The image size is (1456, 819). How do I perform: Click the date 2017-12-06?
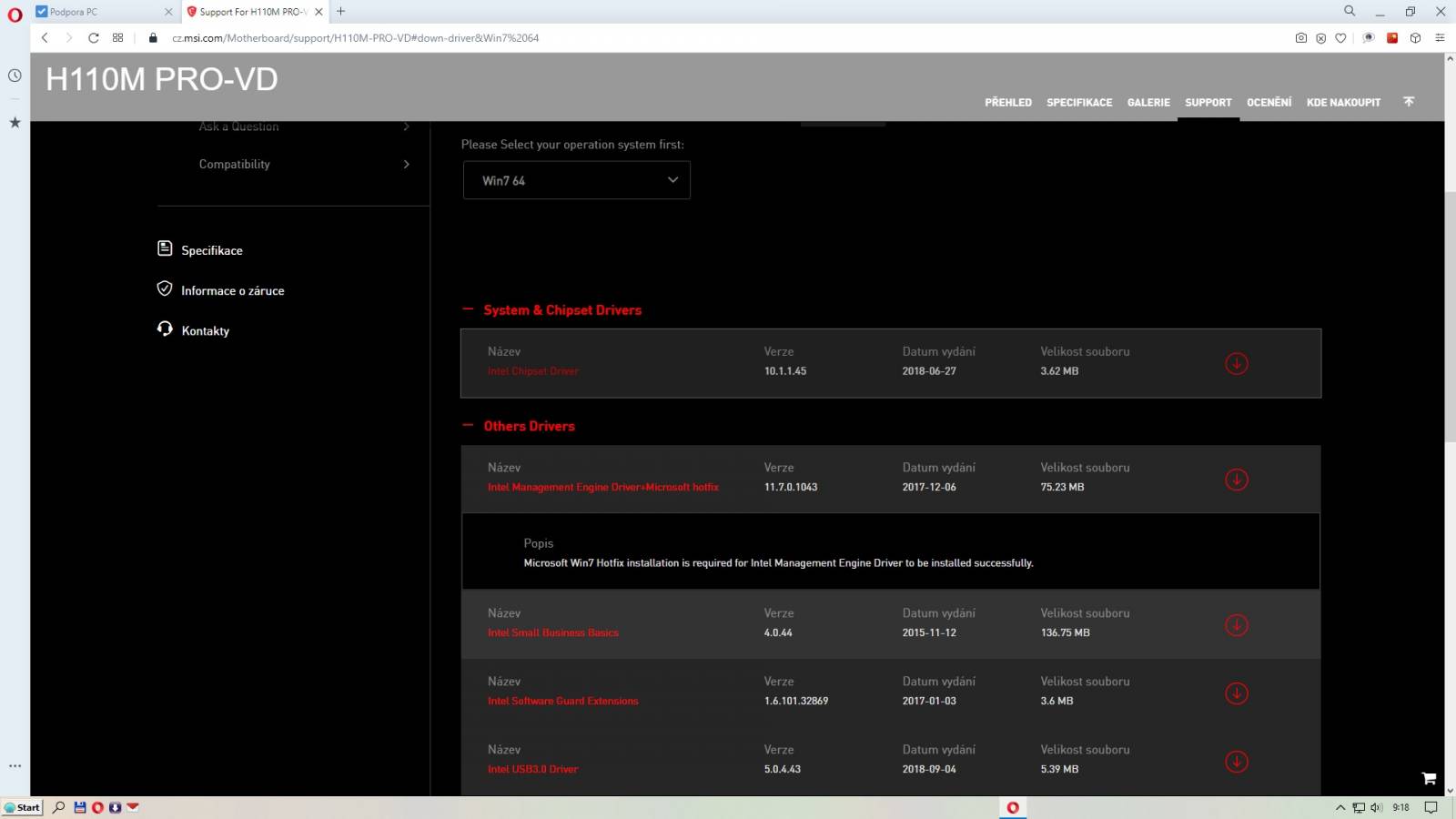[929, 487]
